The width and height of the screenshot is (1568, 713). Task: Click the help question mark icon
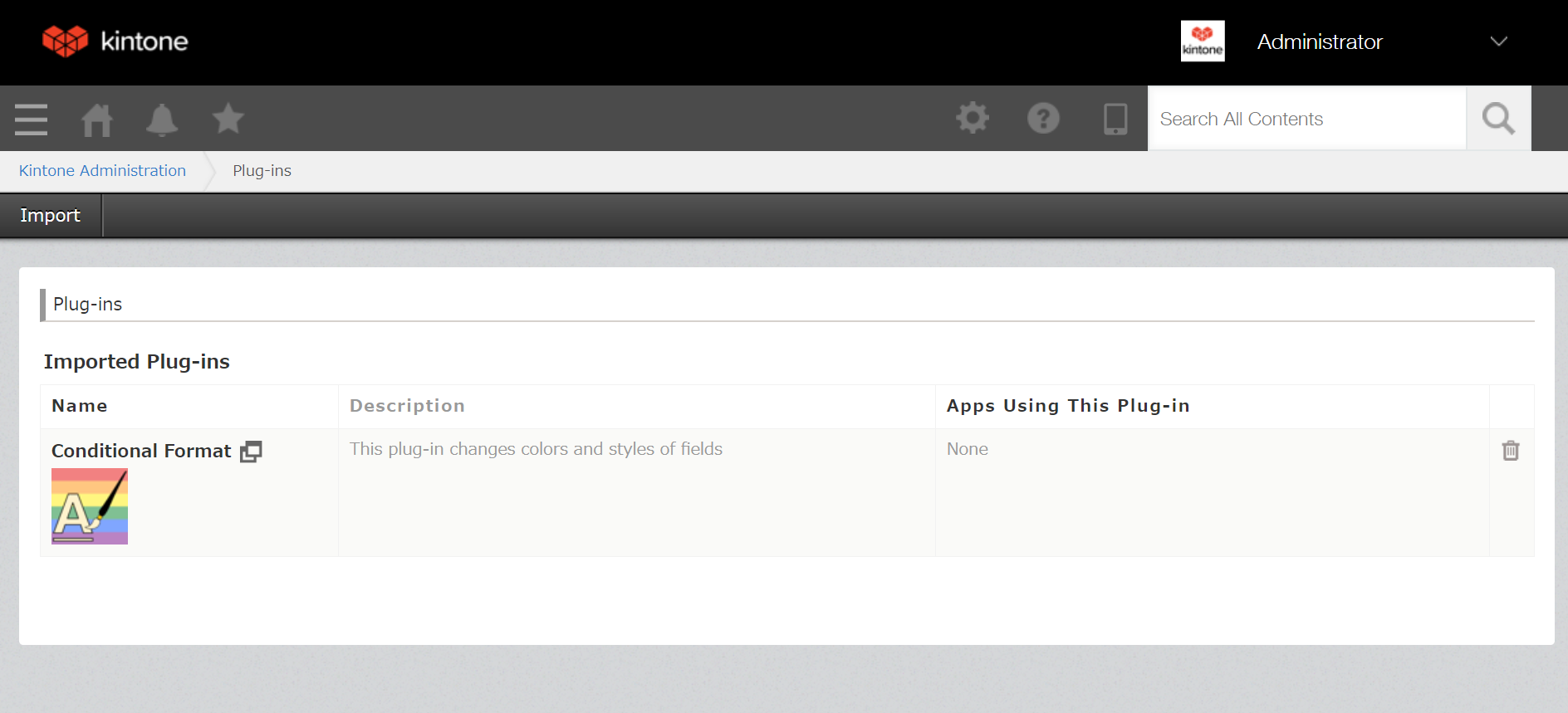coord(1043,118)
